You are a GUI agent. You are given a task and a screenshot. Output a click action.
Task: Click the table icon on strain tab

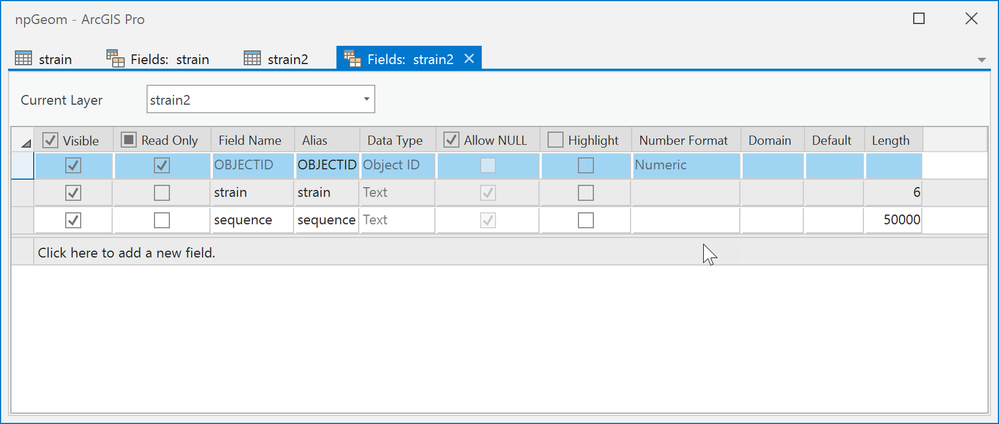22,59
